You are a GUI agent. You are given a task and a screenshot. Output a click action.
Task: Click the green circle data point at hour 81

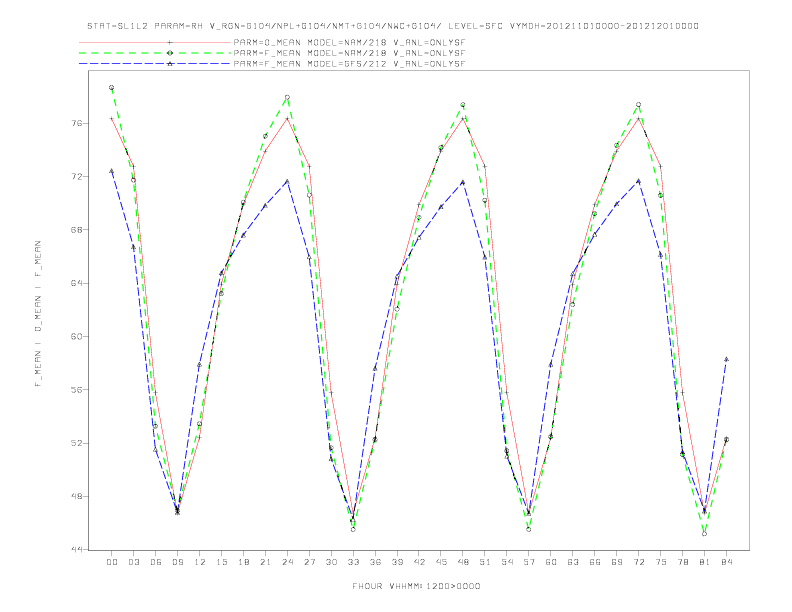click(705, 534)
